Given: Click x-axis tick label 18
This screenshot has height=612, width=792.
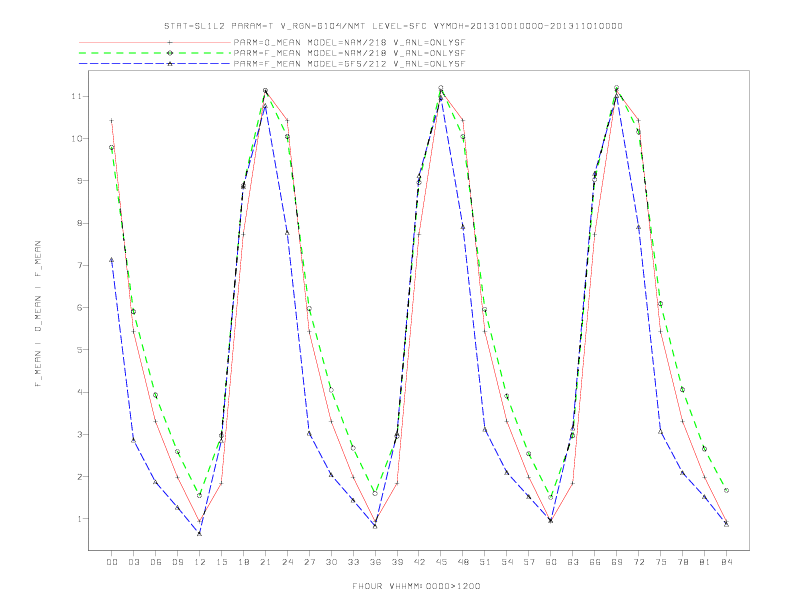Looking at the screenshot, I should click(243, 562).
